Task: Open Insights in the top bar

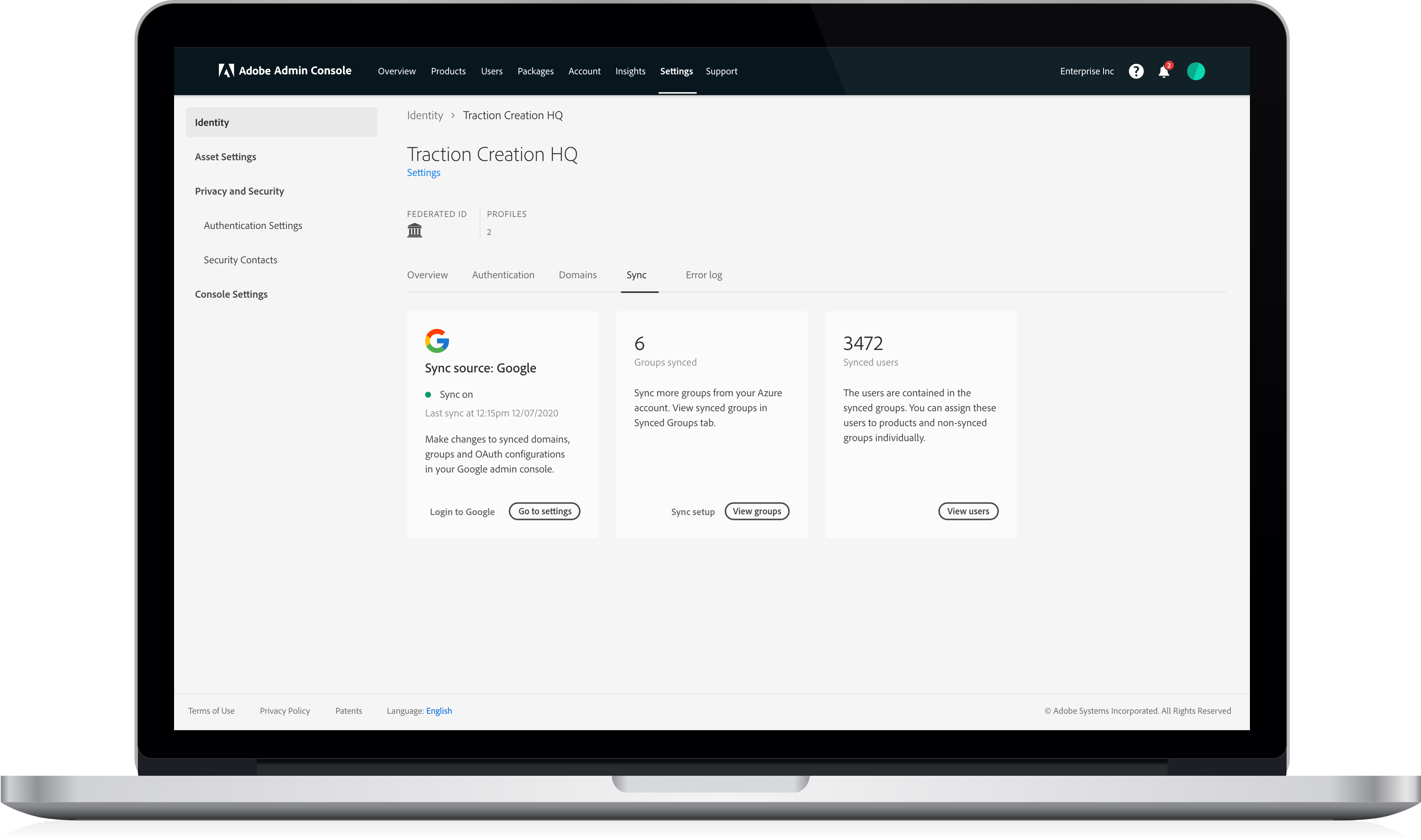Action: click(x=630, y=71)
